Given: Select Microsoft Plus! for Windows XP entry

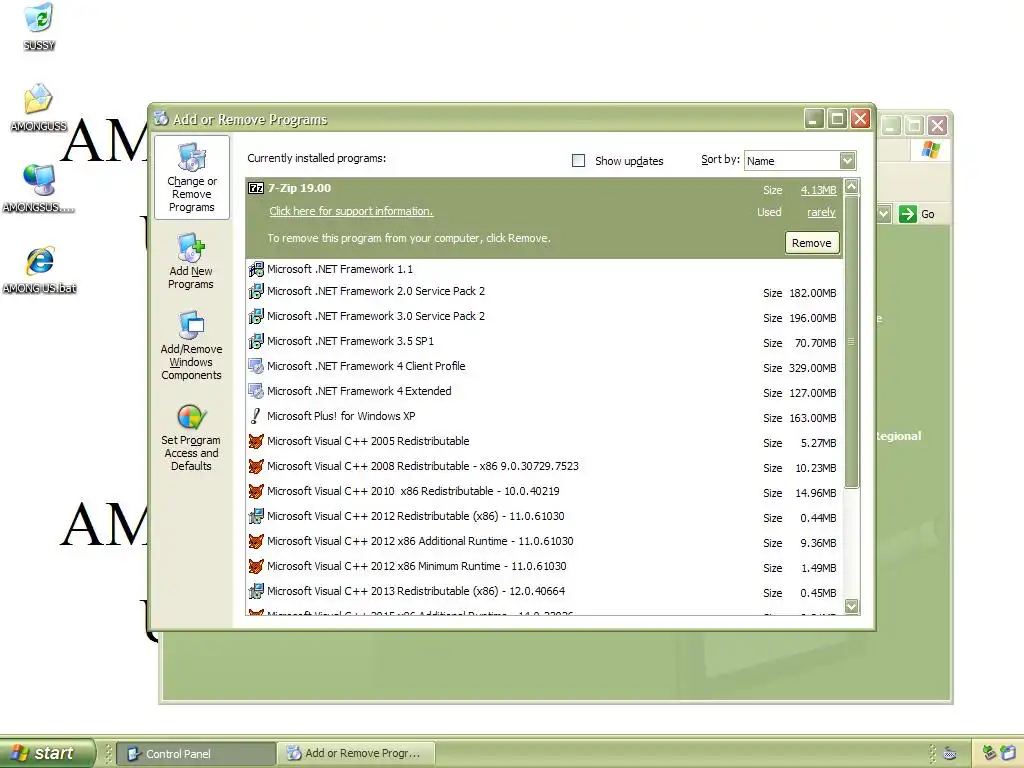Looking at the screenshot, I should point(545,417).
